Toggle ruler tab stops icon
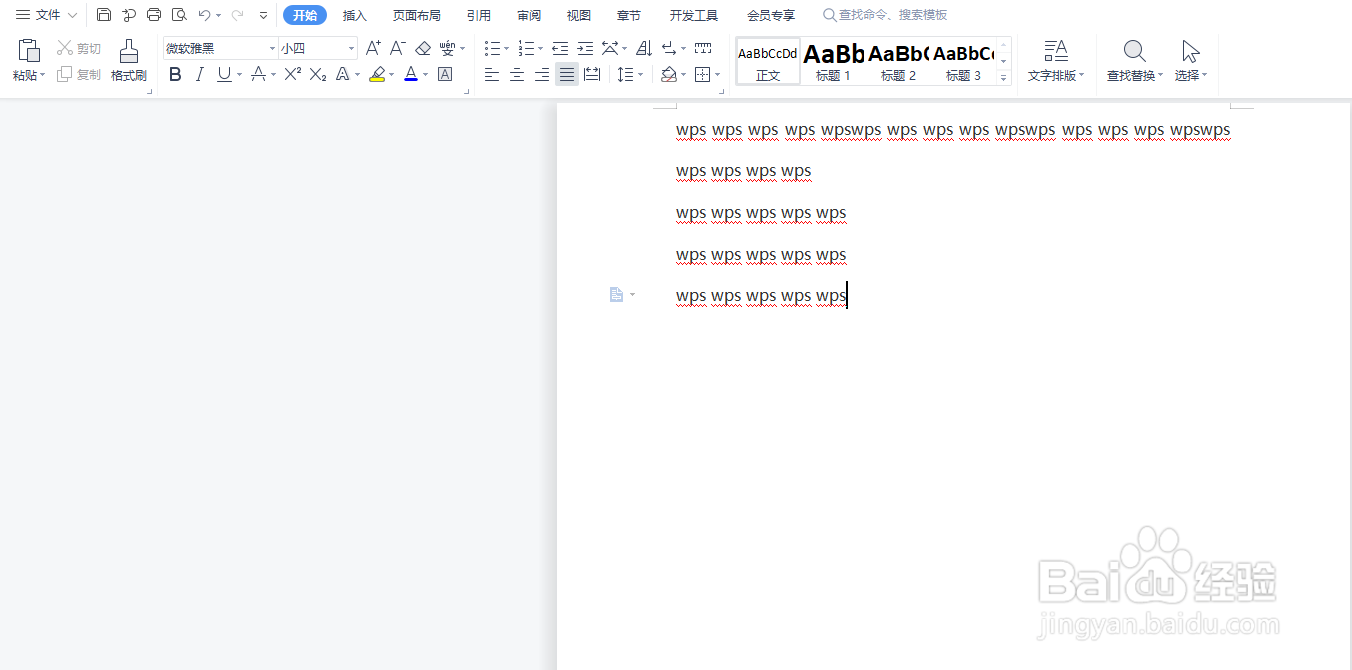1352x670 pixels. [x=703, y=48]
